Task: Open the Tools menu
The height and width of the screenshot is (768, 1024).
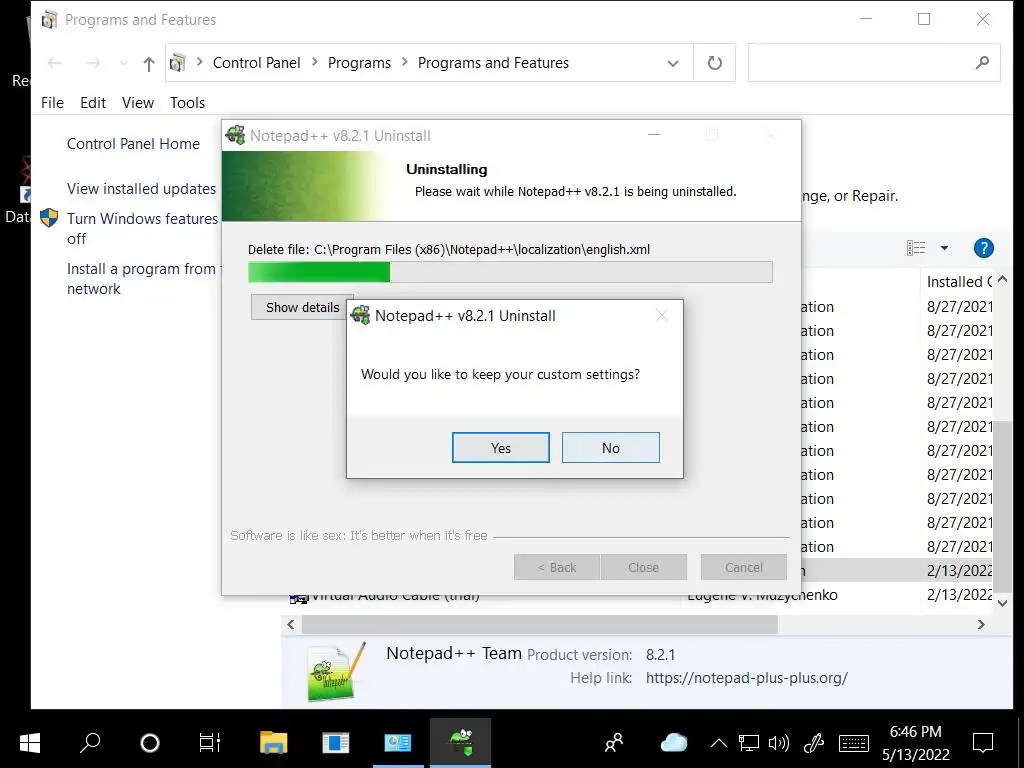Action: pos(187,103)
